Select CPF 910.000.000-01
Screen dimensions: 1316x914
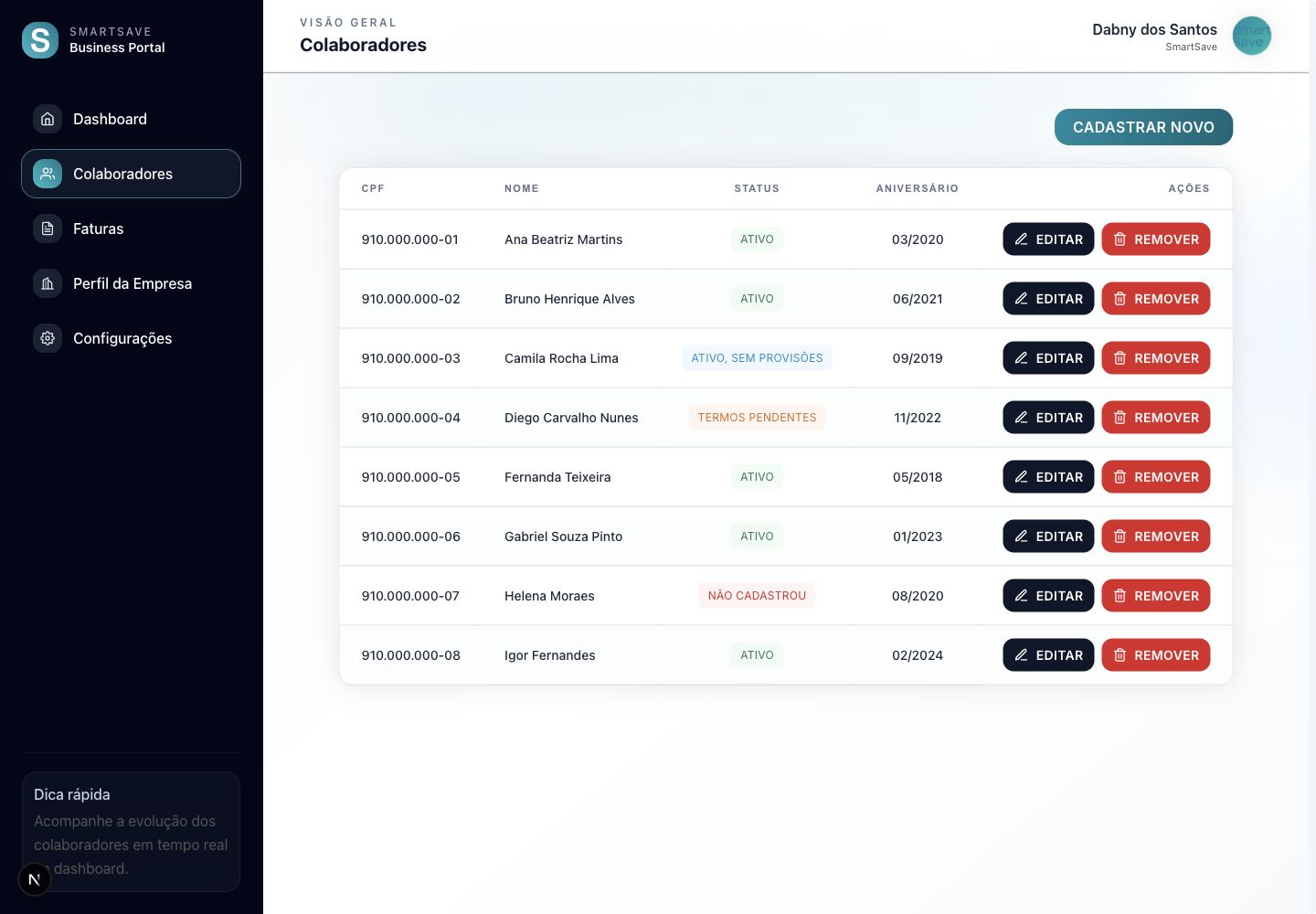[410, 239]
